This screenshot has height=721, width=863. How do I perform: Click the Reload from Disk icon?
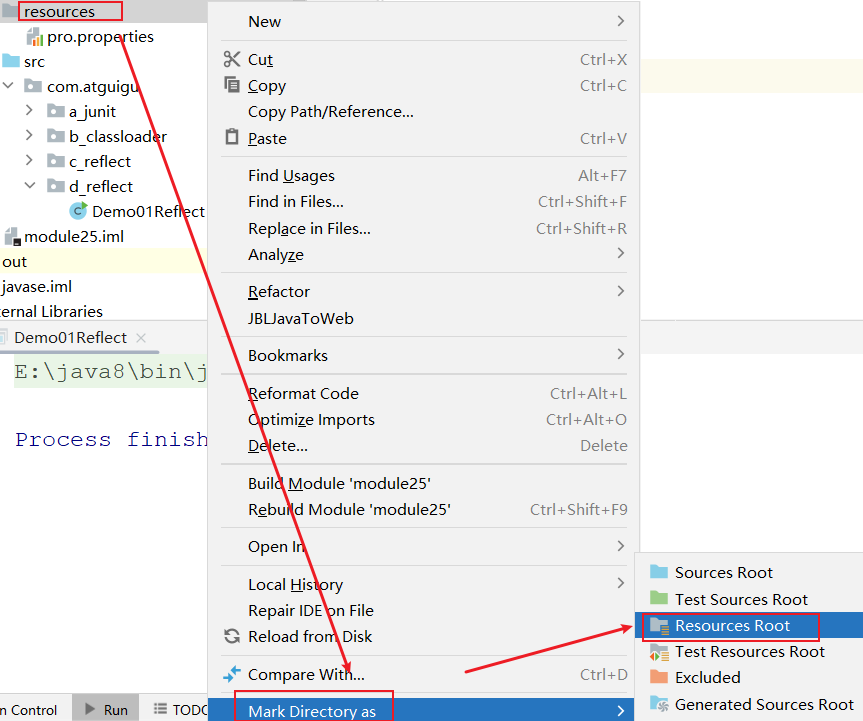coord(232,636)
